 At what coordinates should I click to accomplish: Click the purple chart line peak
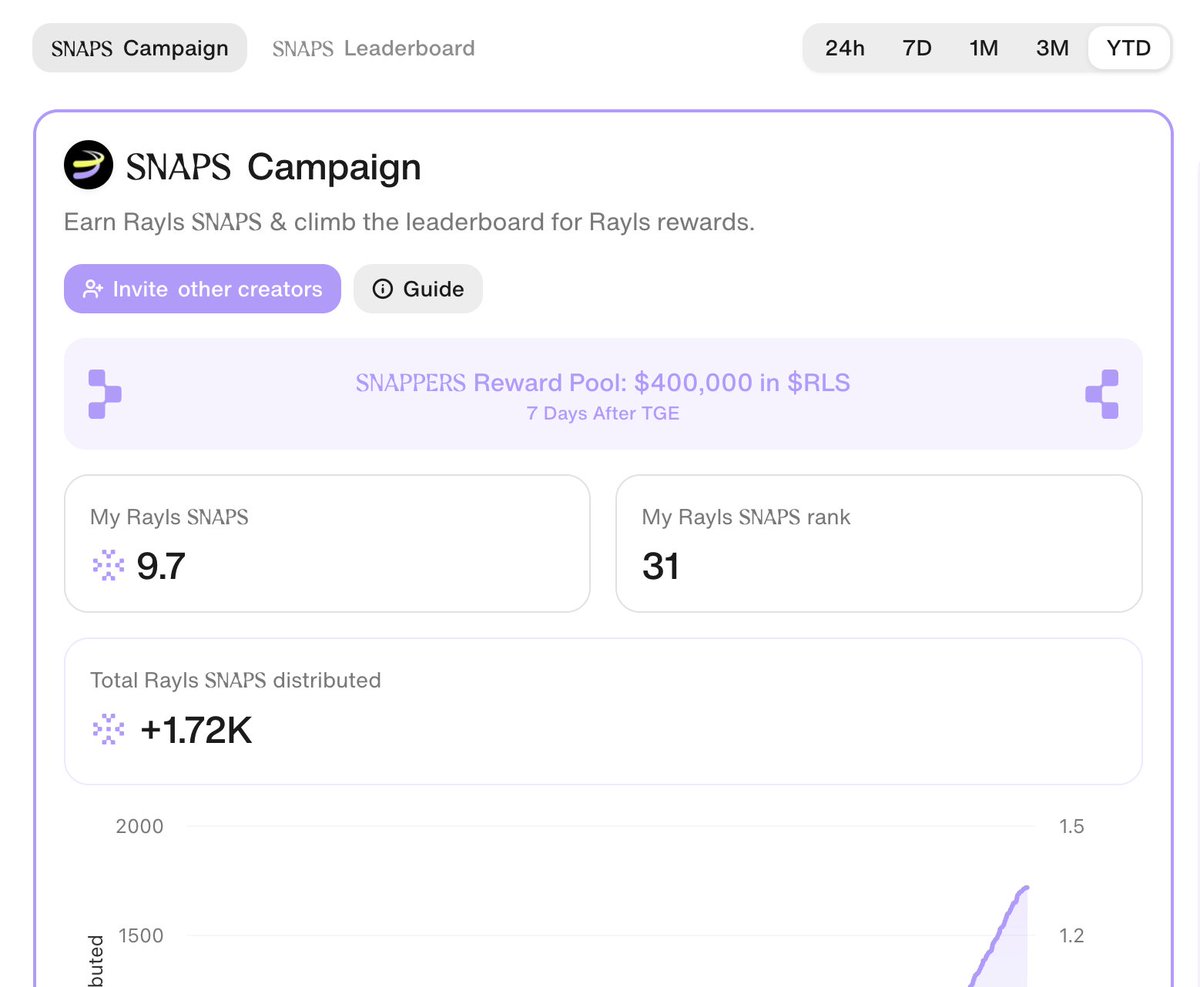click(1025, 888)
